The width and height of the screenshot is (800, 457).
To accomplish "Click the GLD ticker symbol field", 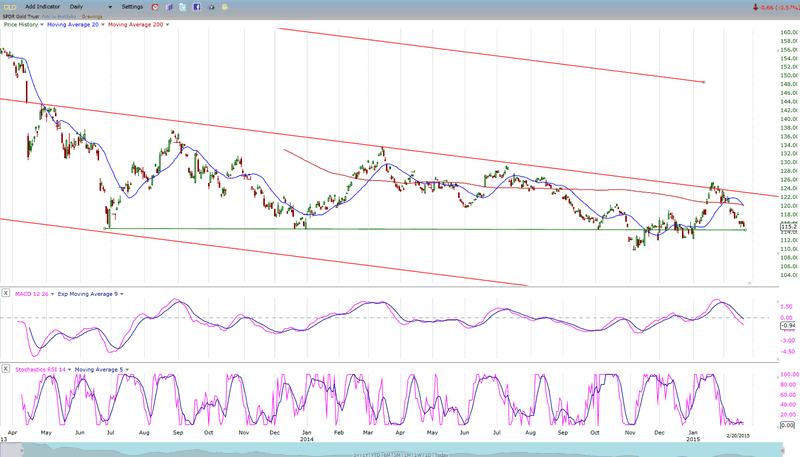I will pos(9,7).
